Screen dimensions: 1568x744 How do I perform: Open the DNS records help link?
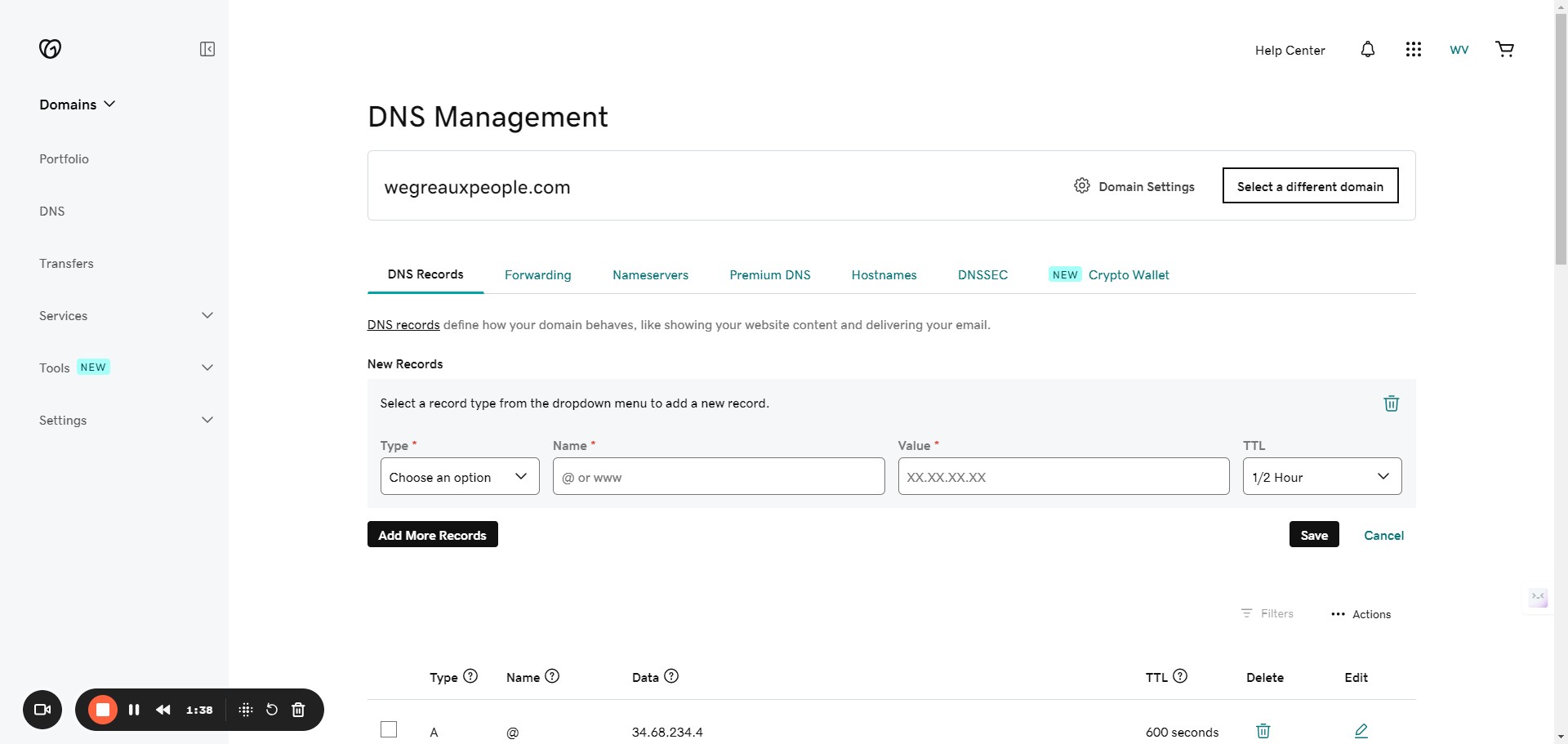[x=403, y=325]
